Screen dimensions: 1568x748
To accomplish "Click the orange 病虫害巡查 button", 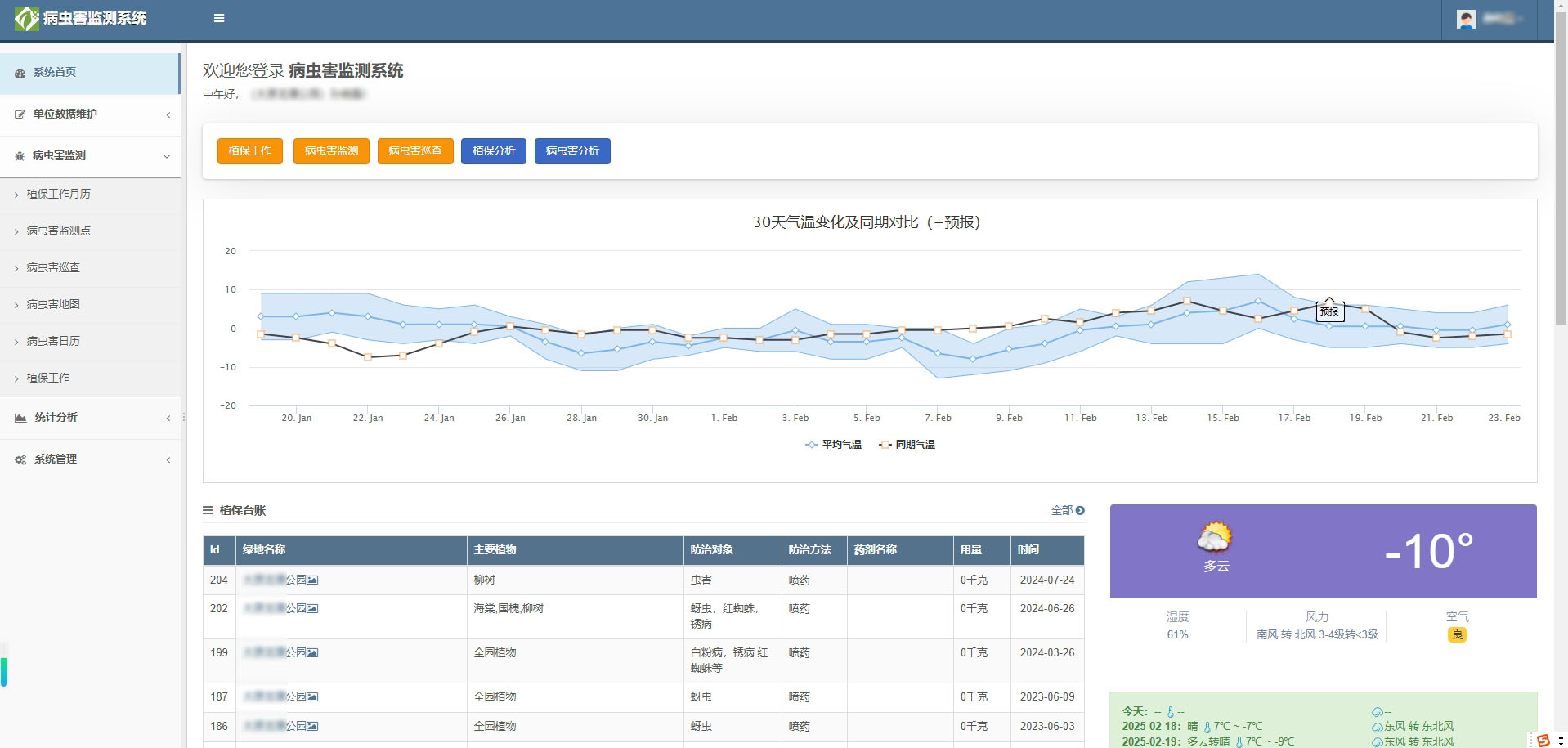I will [x=415, y=150].
